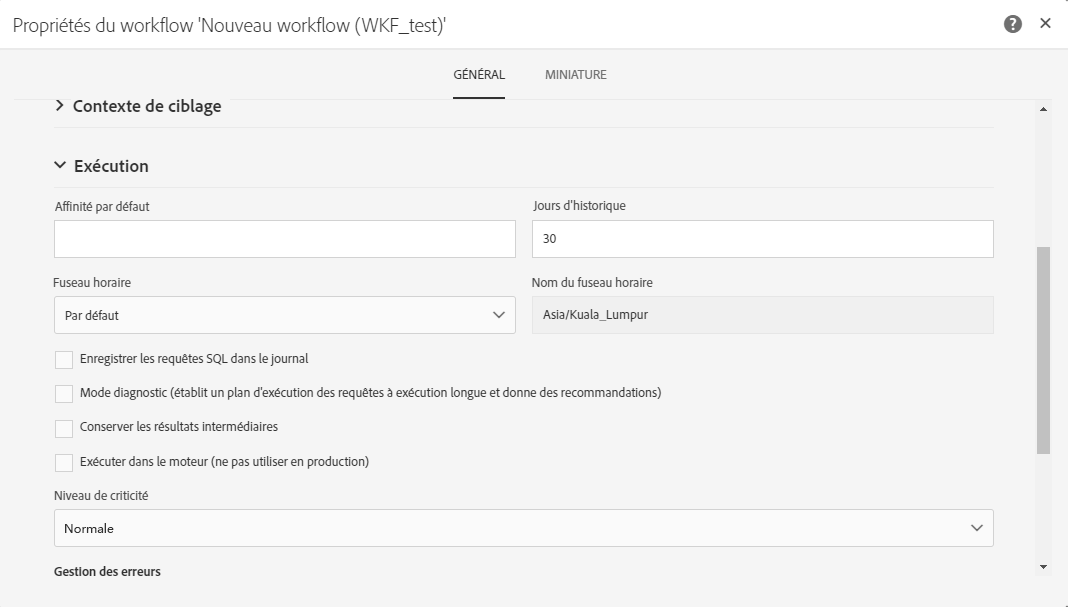Focus the Jours d'historique field
Viewport: 1068px width, 607px height.
point(762,239)
